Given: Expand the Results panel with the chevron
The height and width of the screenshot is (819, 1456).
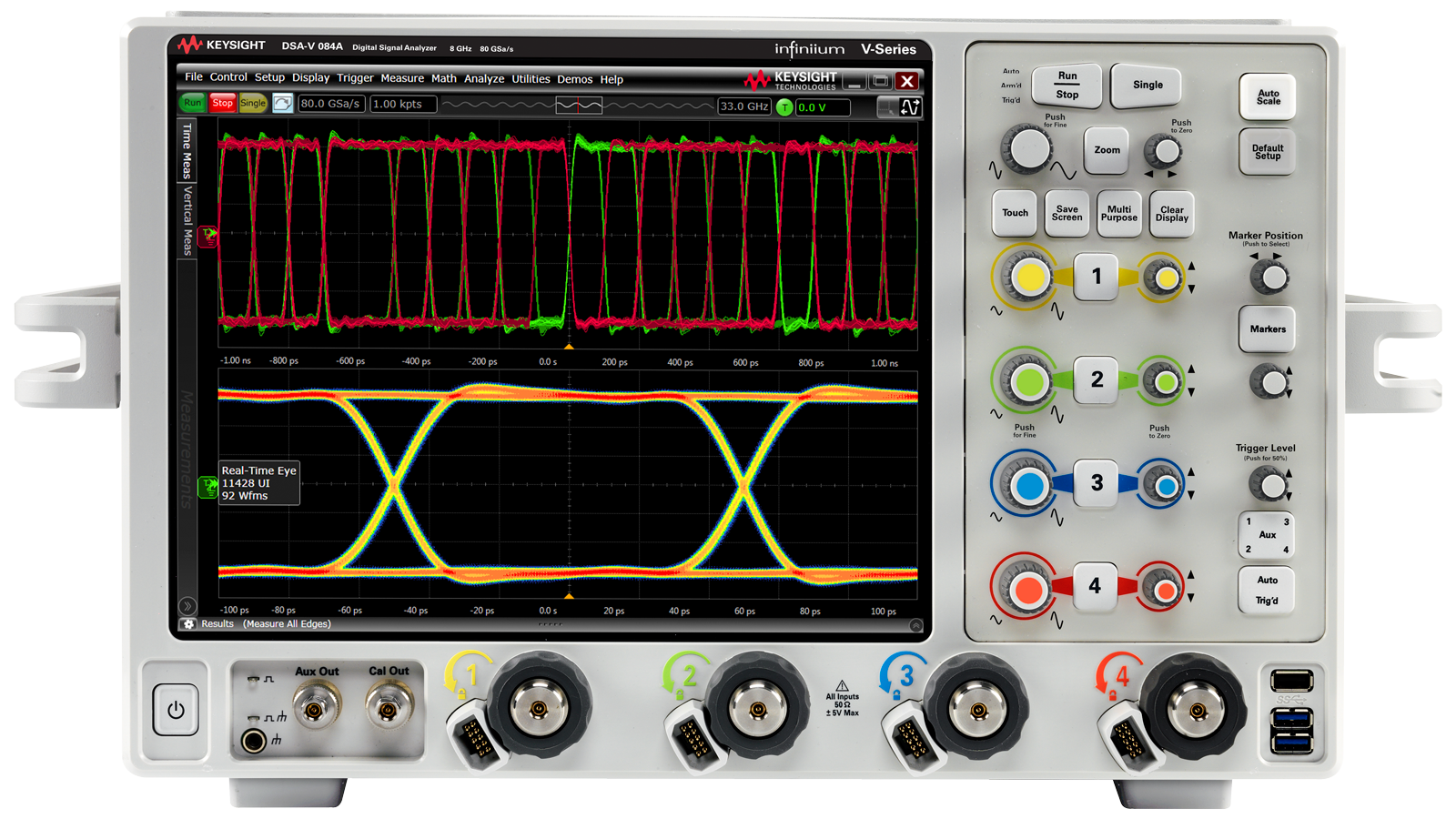Looking at the screenshot, I should 915,625.
